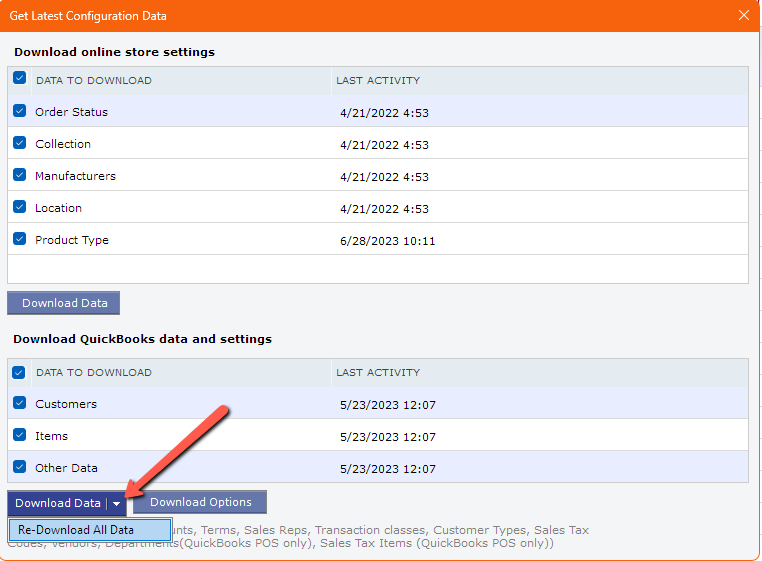Uncheck the Customers checkbox
This screenshot has width=762, height=561.
pyautogui.click(x=20, y=404)
